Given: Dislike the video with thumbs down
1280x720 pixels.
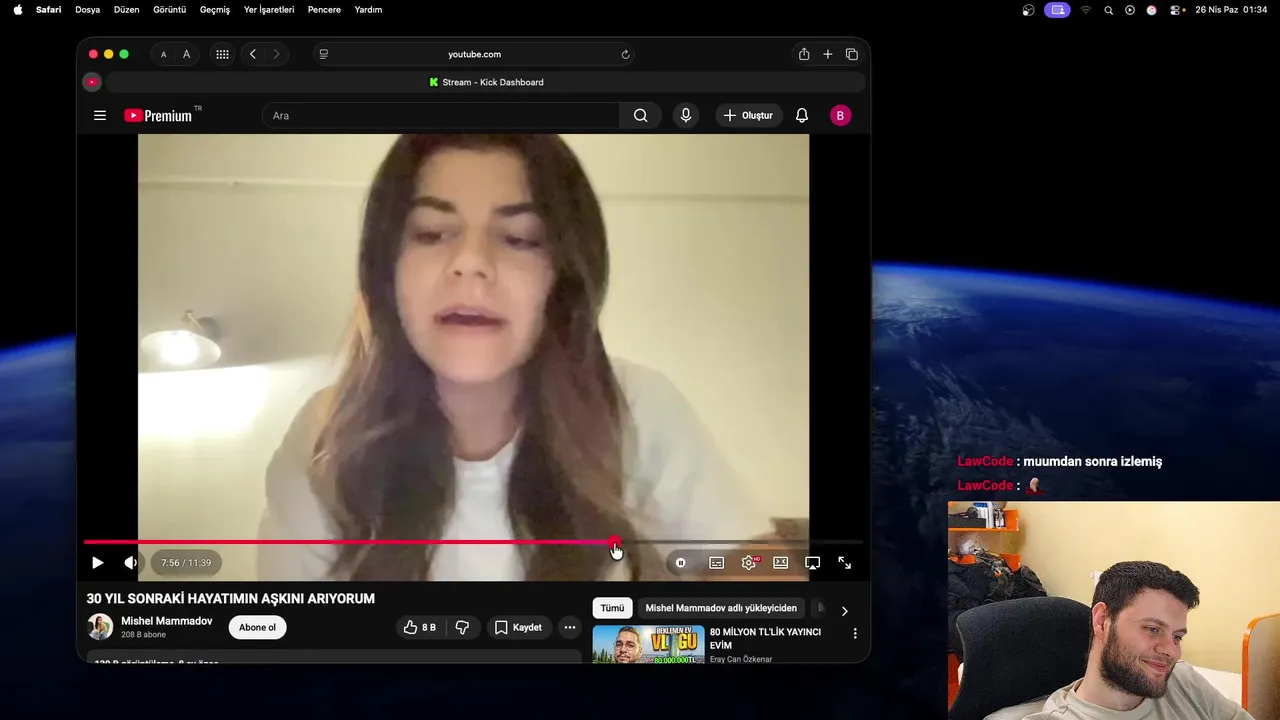Looking at the screenshot, I should [462, 627].
